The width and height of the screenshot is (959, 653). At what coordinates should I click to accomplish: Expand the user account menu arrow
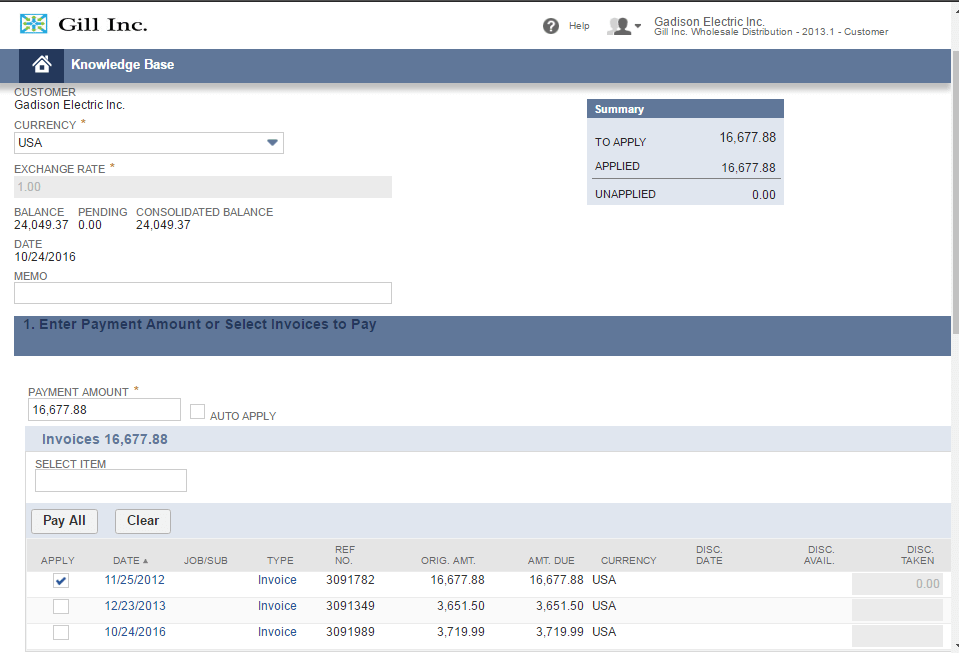639,27
